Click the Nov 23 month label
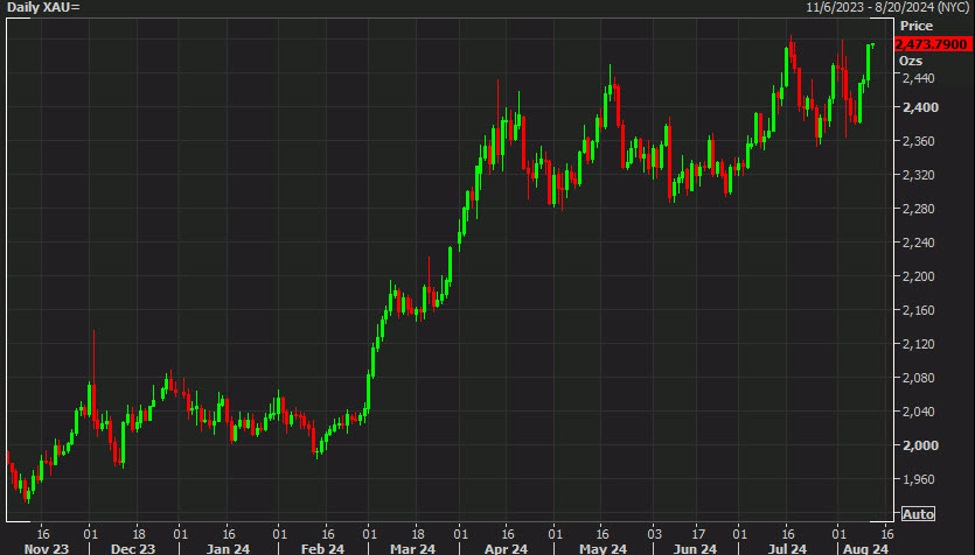 pos(47,549)
